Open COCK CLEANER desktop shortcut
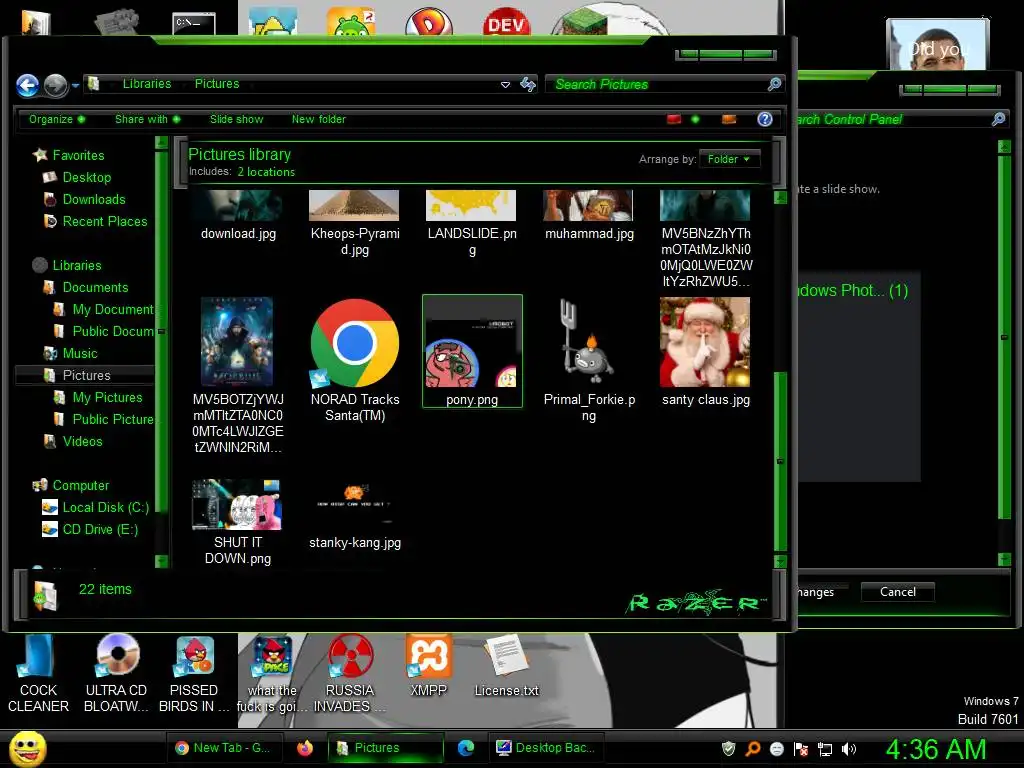Screen dimensions: 1024x768 (38, 673)
